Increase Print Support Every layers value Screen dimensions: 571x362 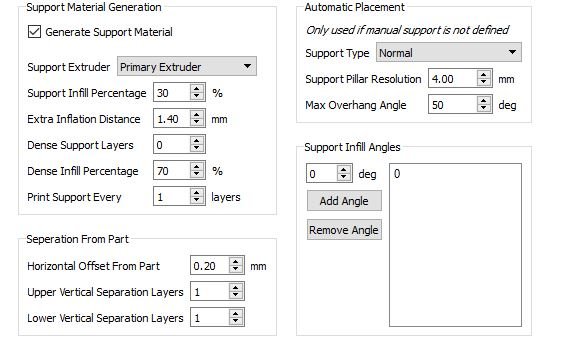(x=197, y=193)
